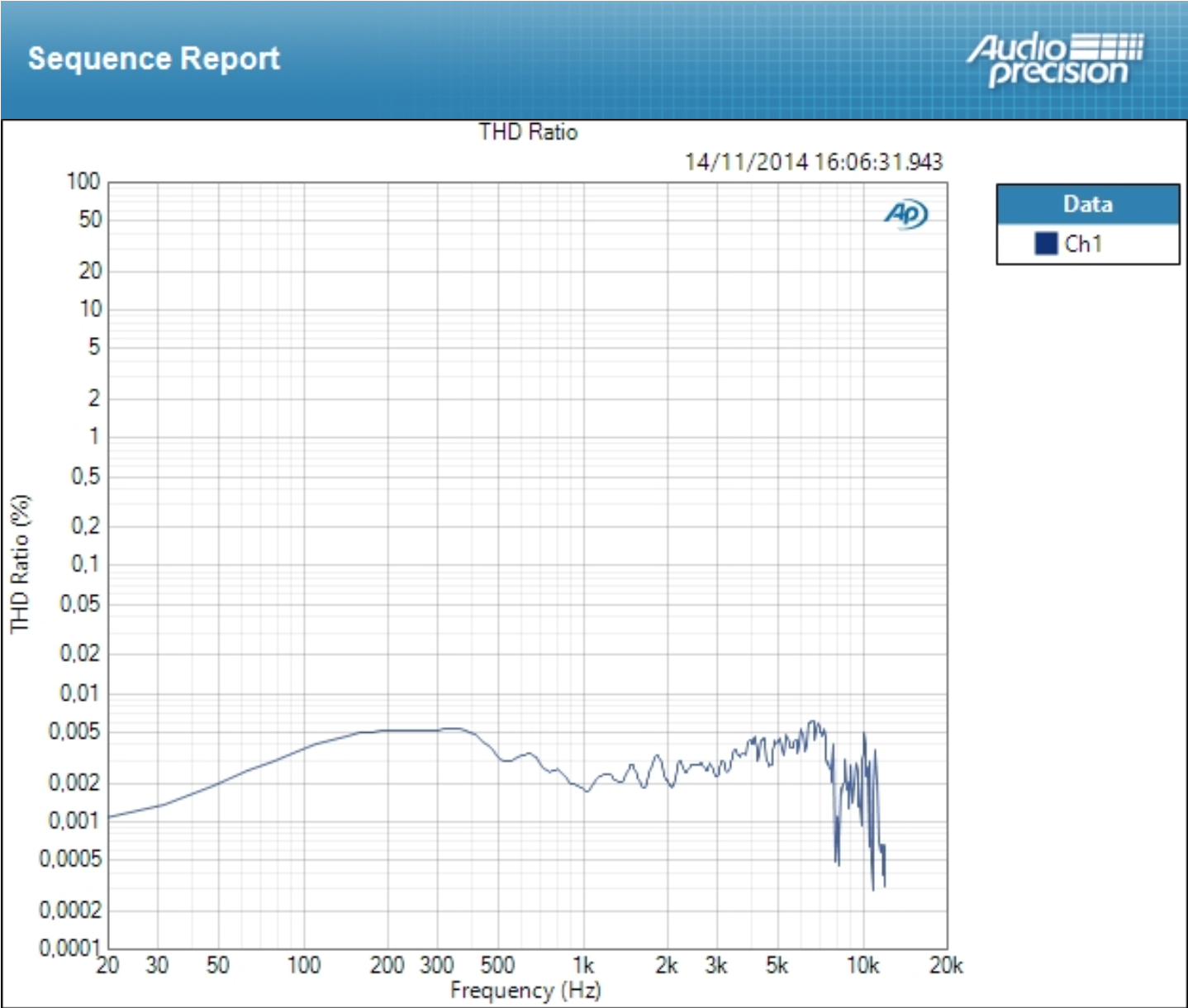
Task: Click the 3k frequency axis label
Action: coord(716,965)
